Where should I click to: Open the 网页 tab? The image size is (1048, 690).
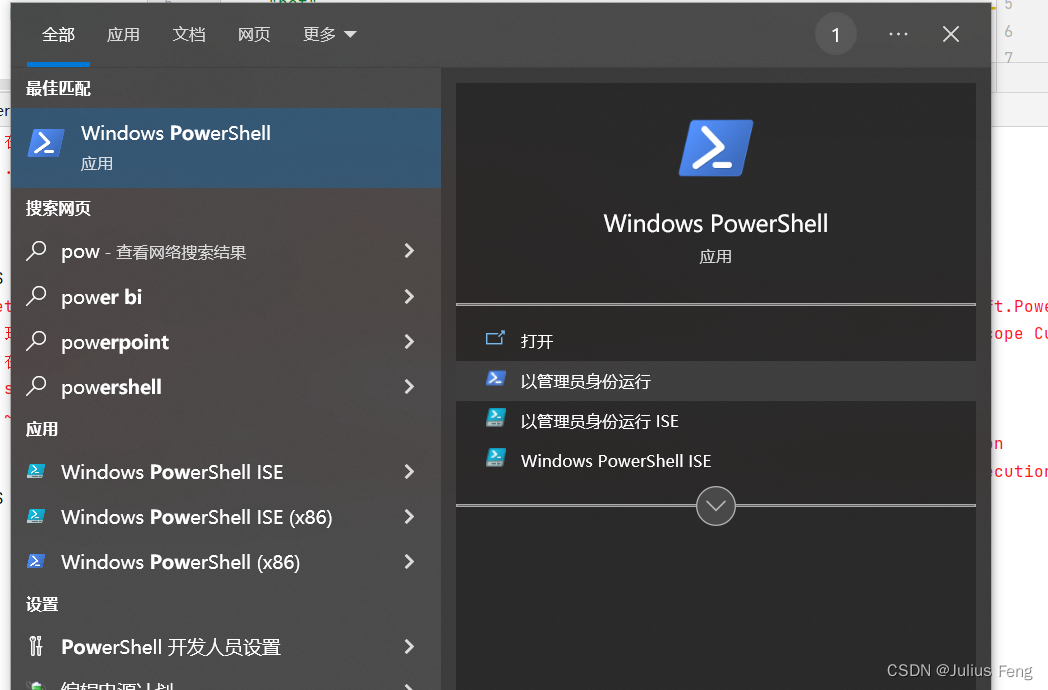pyautogui.click(x=254, y=33)
